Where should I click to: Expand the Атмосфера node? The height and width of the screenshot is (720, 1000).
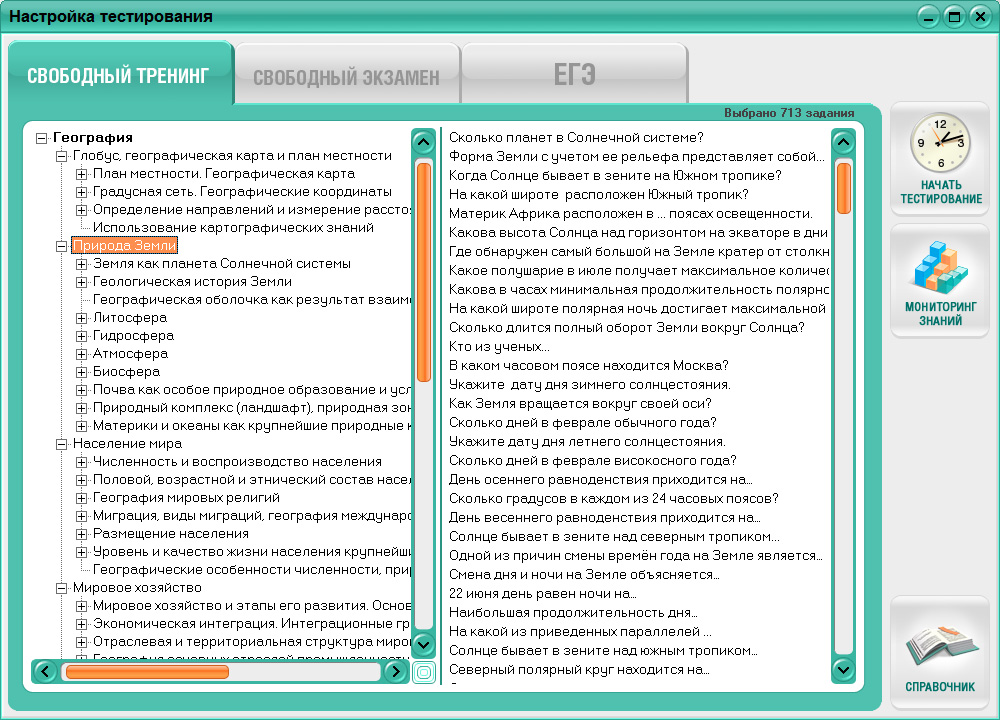click(82, 353)
